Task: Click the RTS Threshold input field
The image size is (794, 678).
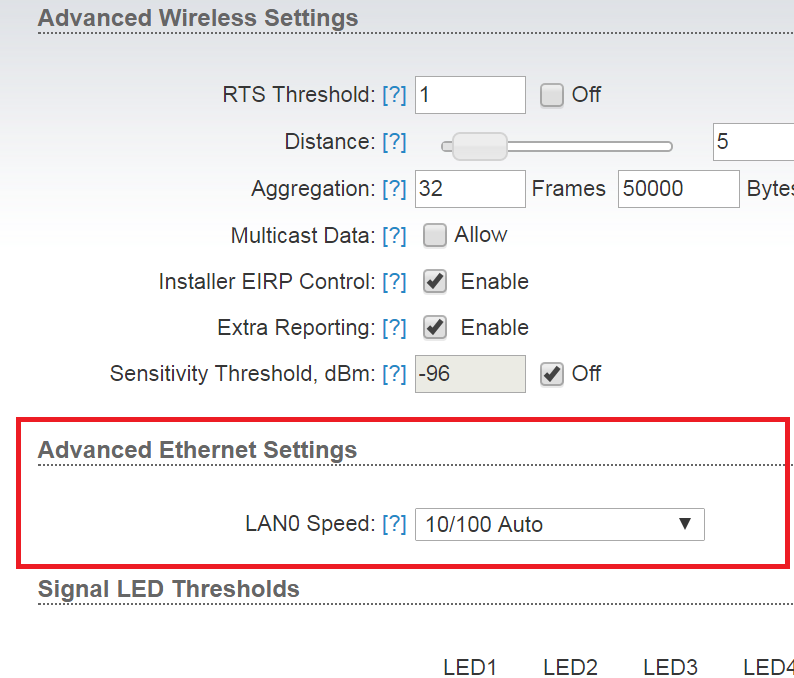Action: click(470, 95)
